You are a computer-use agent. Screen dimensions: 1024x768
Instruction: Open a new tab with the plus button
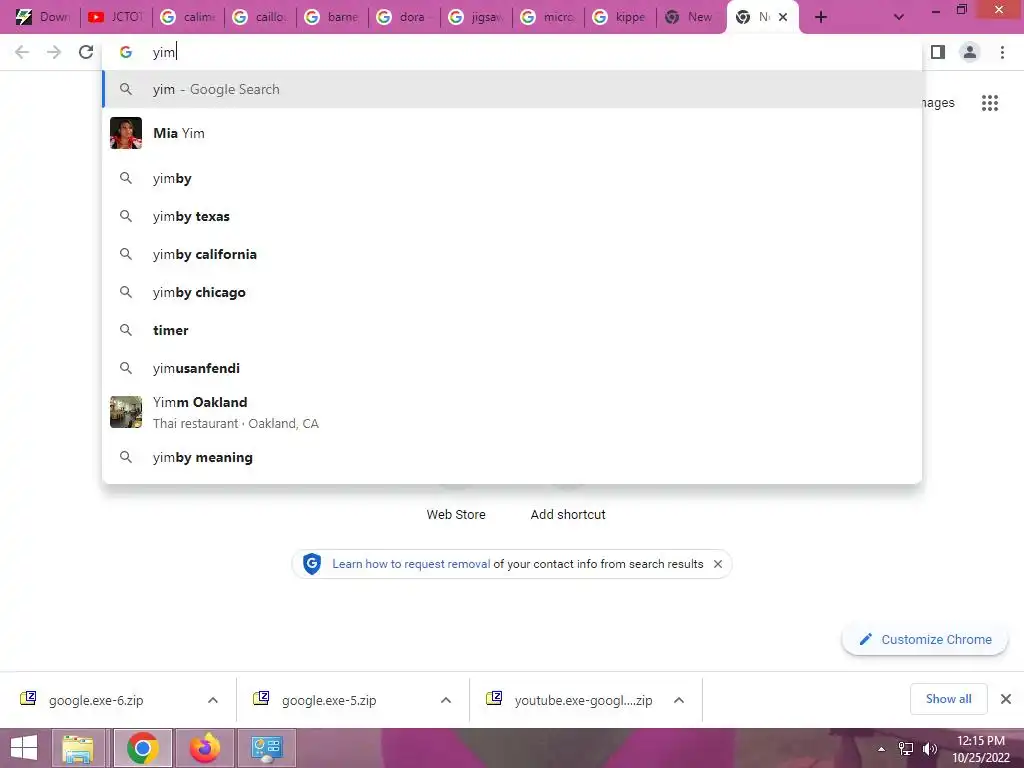821,17
